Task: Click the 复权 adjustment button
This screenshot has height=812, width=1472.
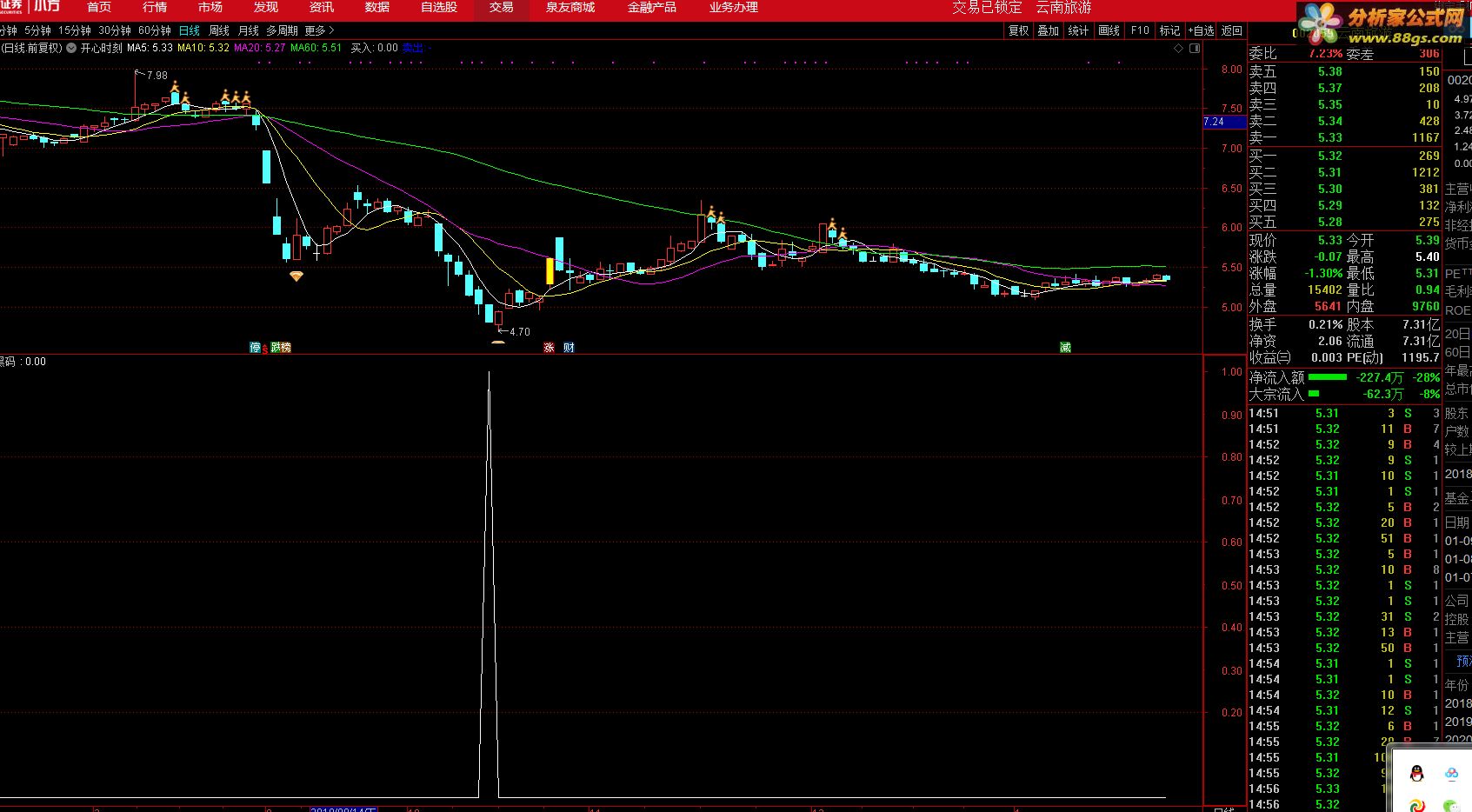Action: [x=1018, y=30]
